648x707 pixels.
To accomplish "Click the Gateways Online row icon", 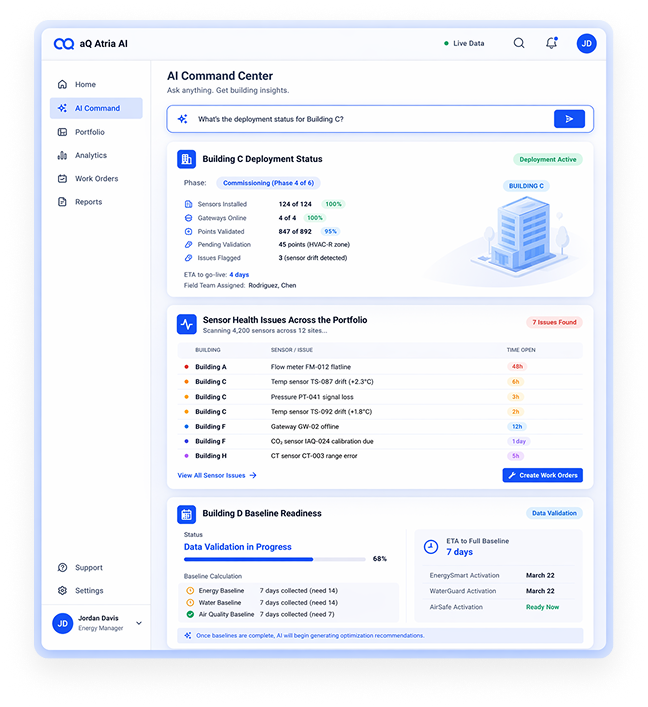I will [188, 218].
